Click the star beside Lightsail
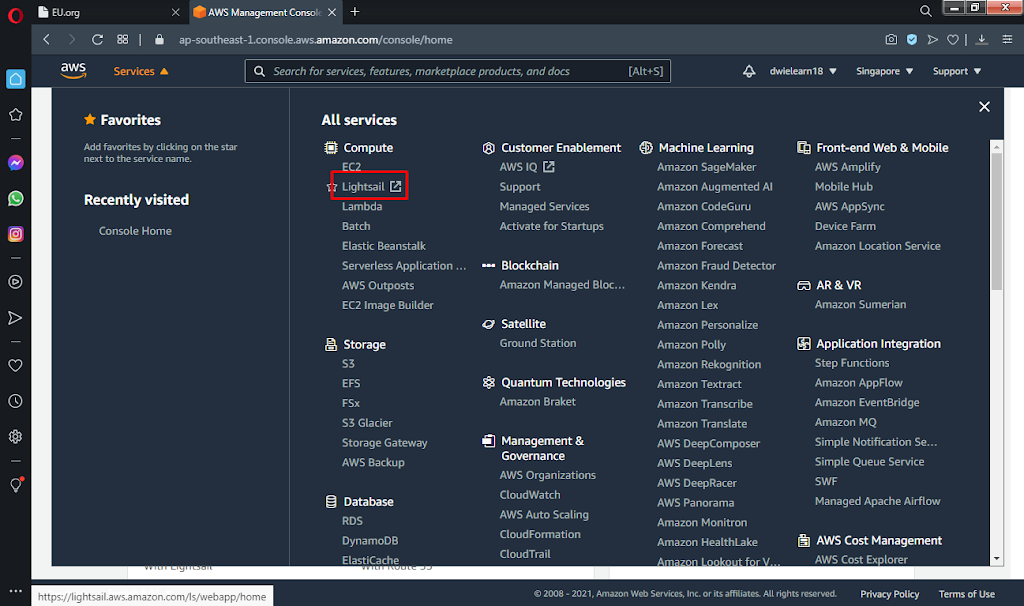 (332, 187)
